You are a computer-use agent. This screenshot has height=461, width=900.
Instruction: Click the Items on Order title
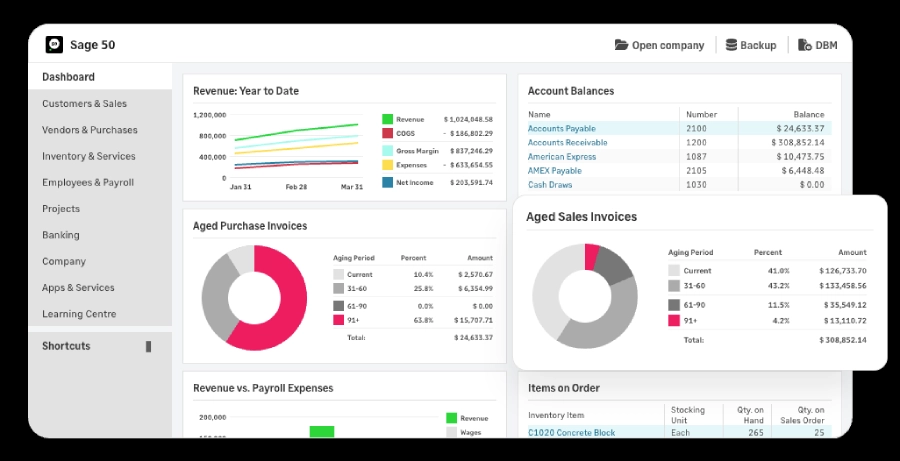(x=564, y=388)
